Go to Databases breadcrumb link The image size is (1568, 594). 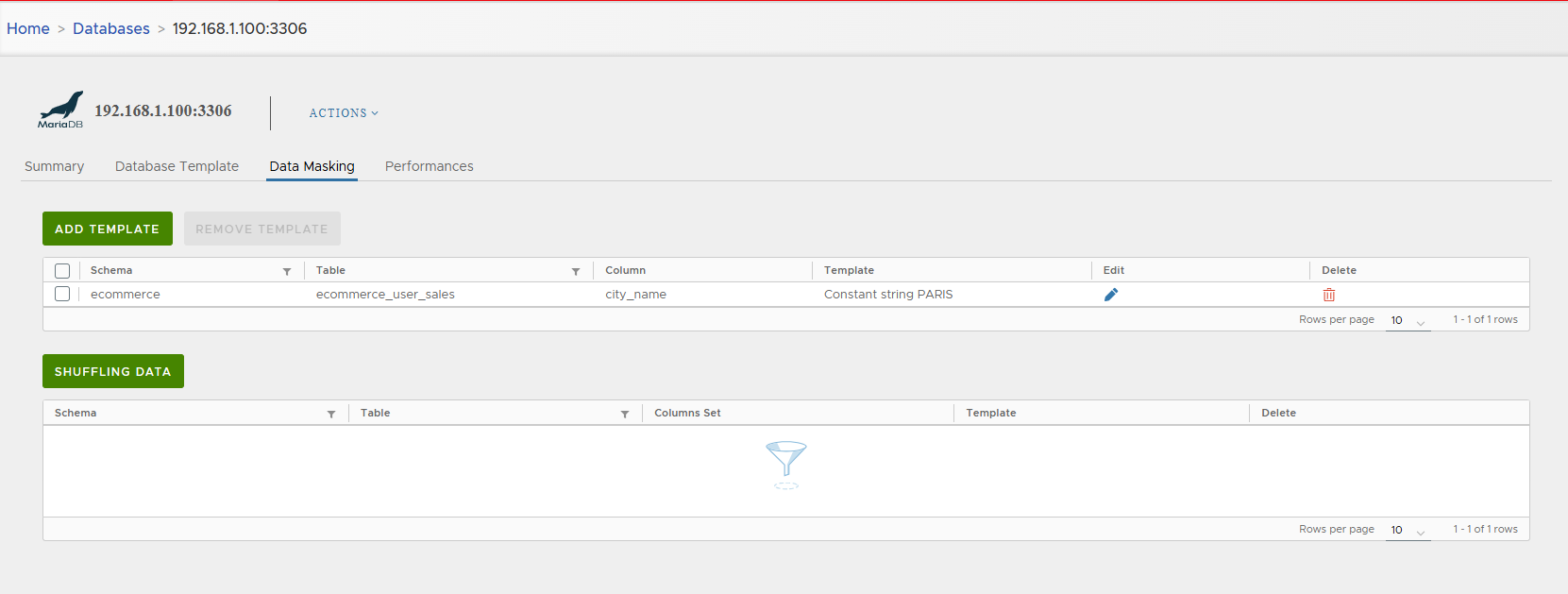click(111, 28)
